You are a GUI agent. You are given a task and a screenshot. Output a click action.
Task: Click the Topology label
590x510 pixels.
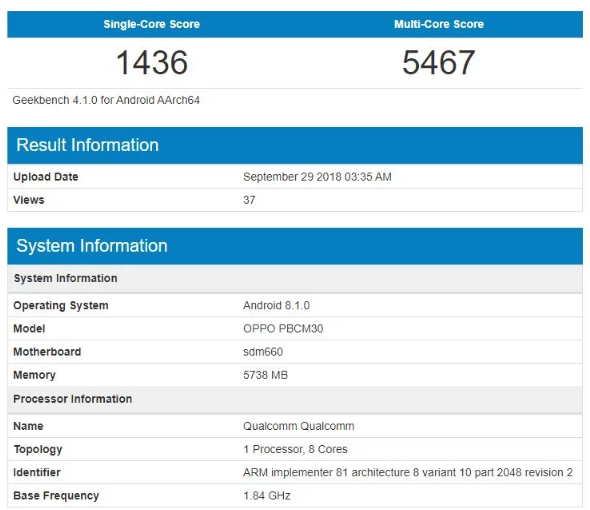point(38,449)
